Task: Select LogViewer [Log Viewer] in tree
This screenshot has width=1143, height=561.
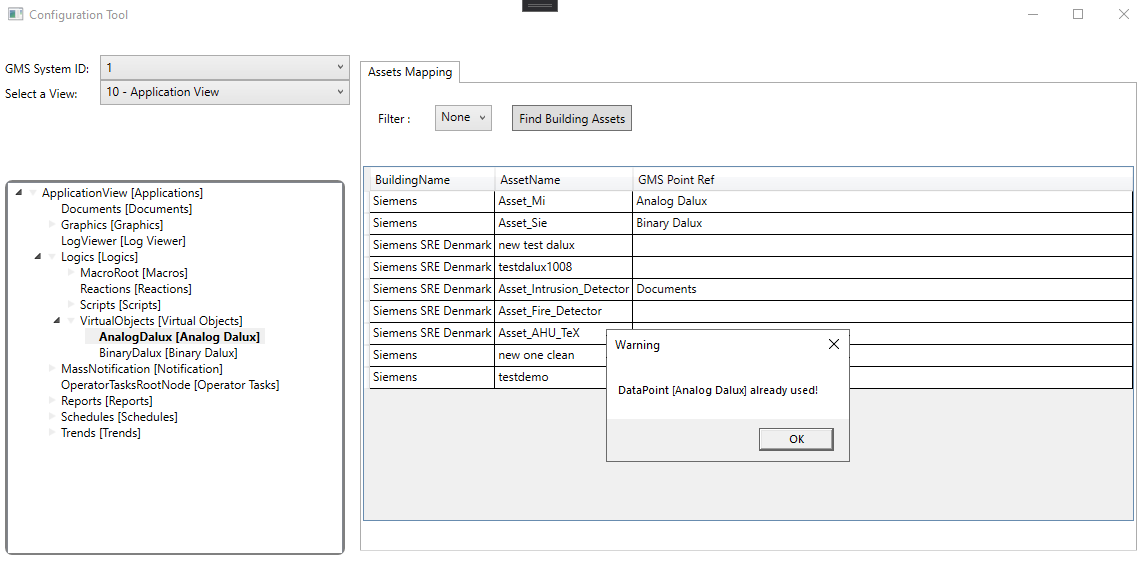Action: click(123, 241)
